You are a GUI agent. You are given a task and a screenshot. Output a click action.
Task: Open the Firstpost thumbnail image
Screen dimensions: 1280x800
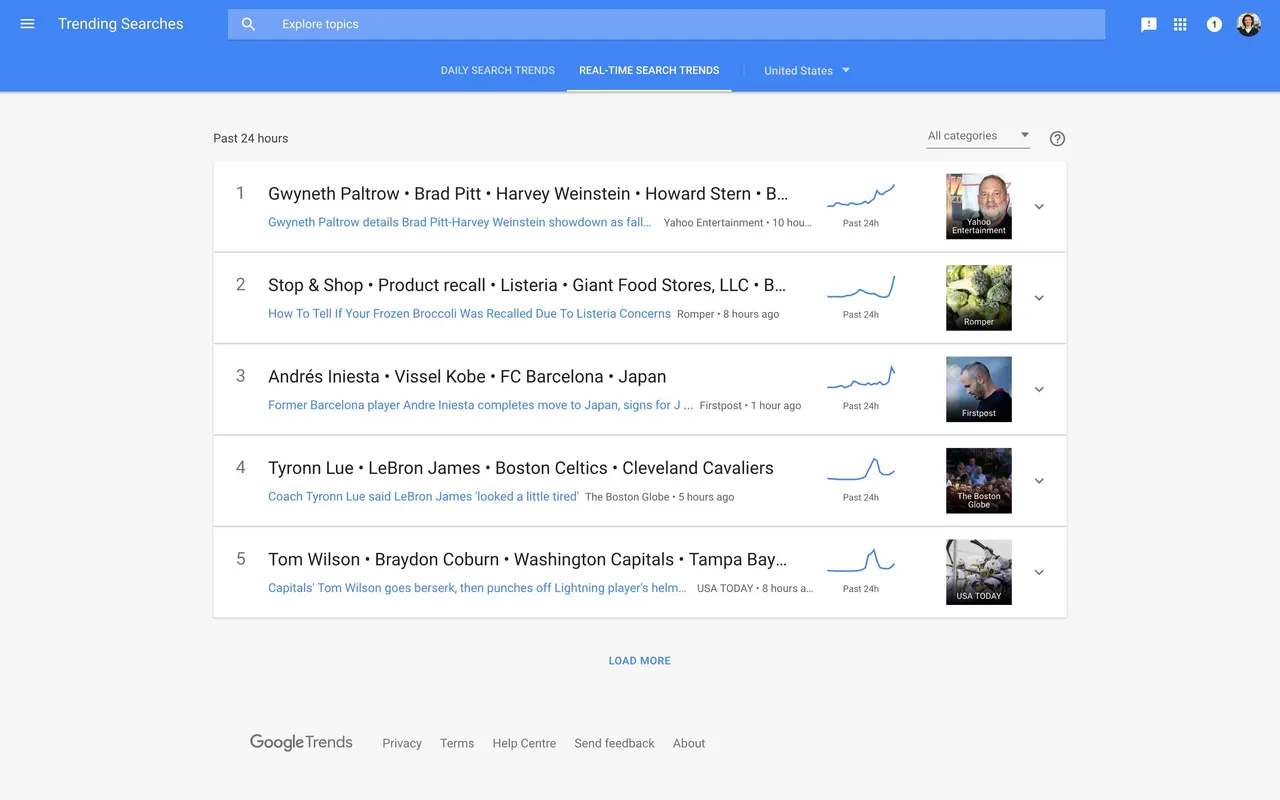tap(979, 389)
